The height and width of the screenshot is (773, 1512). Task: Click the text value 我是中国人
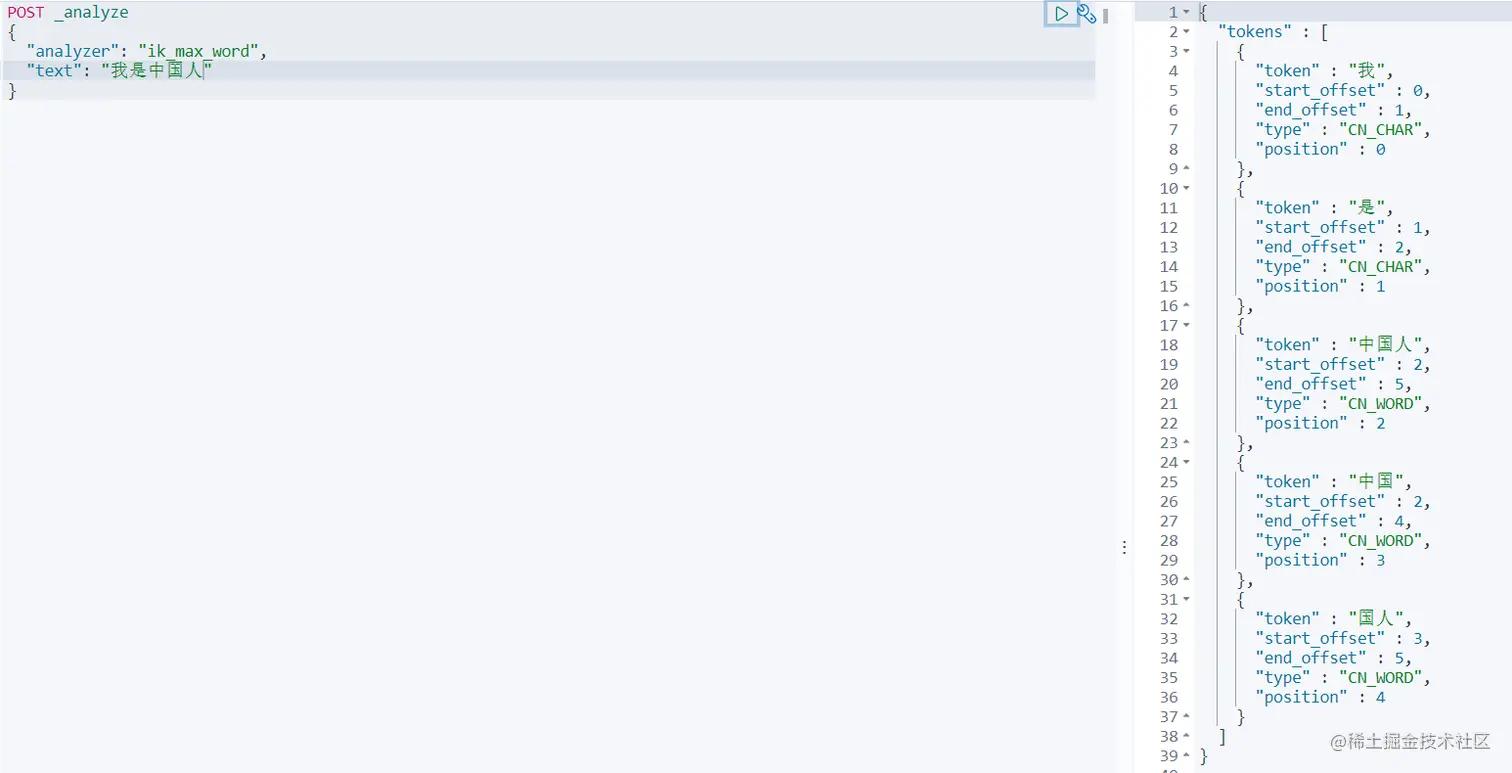point(158,71)
